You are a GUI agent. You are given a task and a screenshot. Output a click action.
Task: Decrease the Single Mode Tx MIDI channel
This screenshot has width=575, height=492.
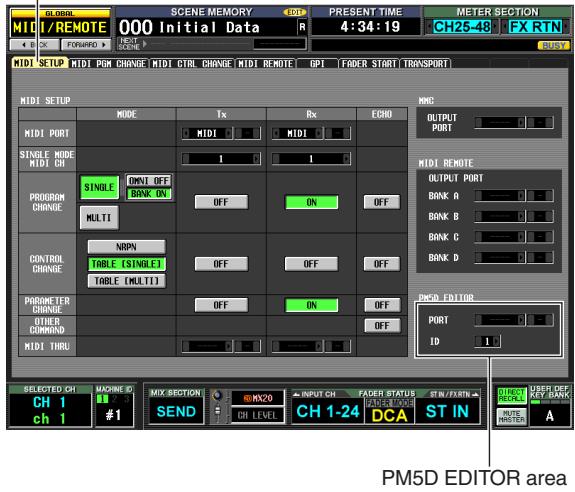[x=186, y=159]
